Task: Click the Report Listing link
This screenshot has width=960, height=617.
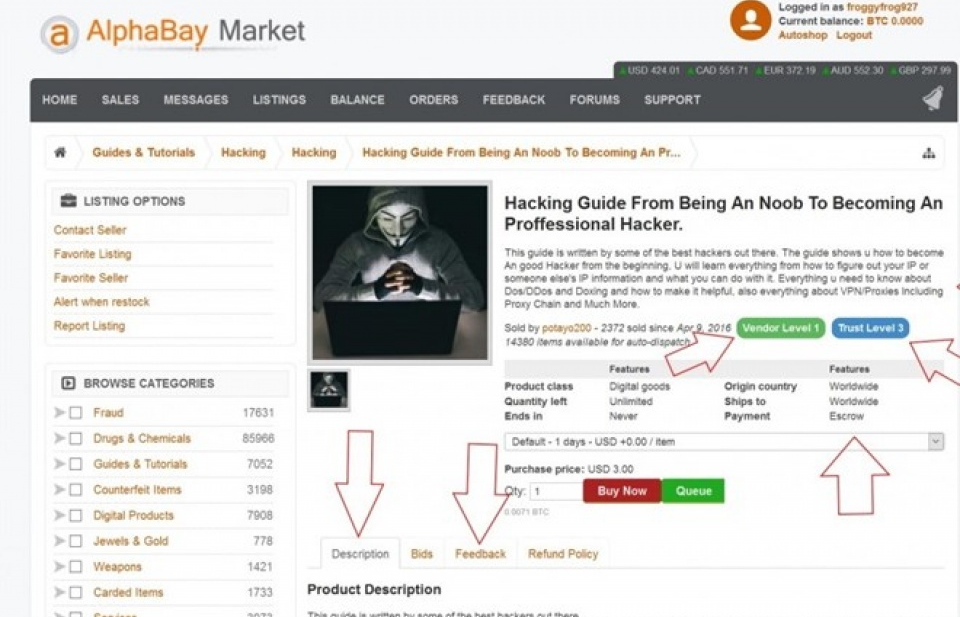Action: (89, 326)
